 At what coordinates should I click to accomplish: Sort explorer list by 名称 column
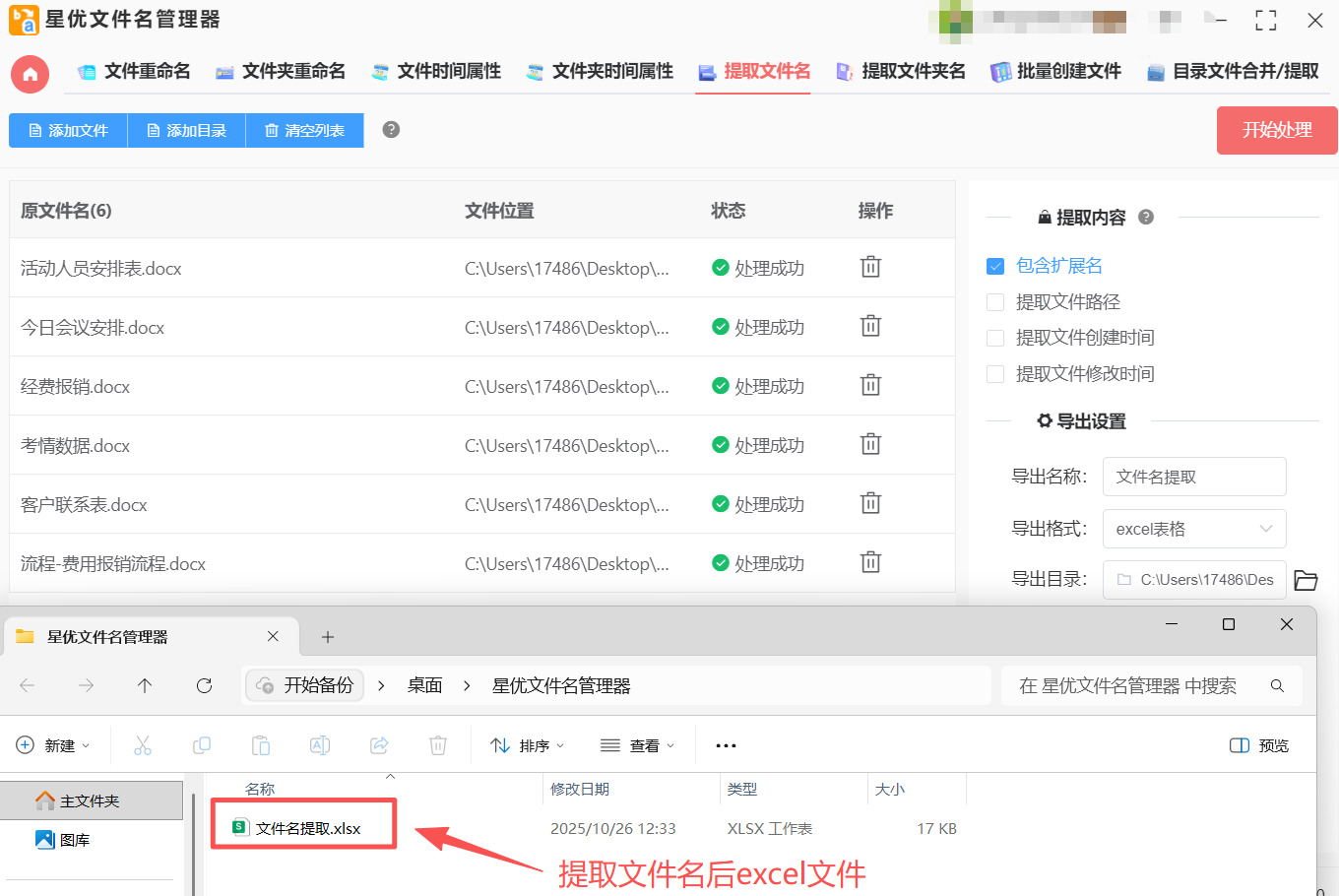tap(260, 789)
